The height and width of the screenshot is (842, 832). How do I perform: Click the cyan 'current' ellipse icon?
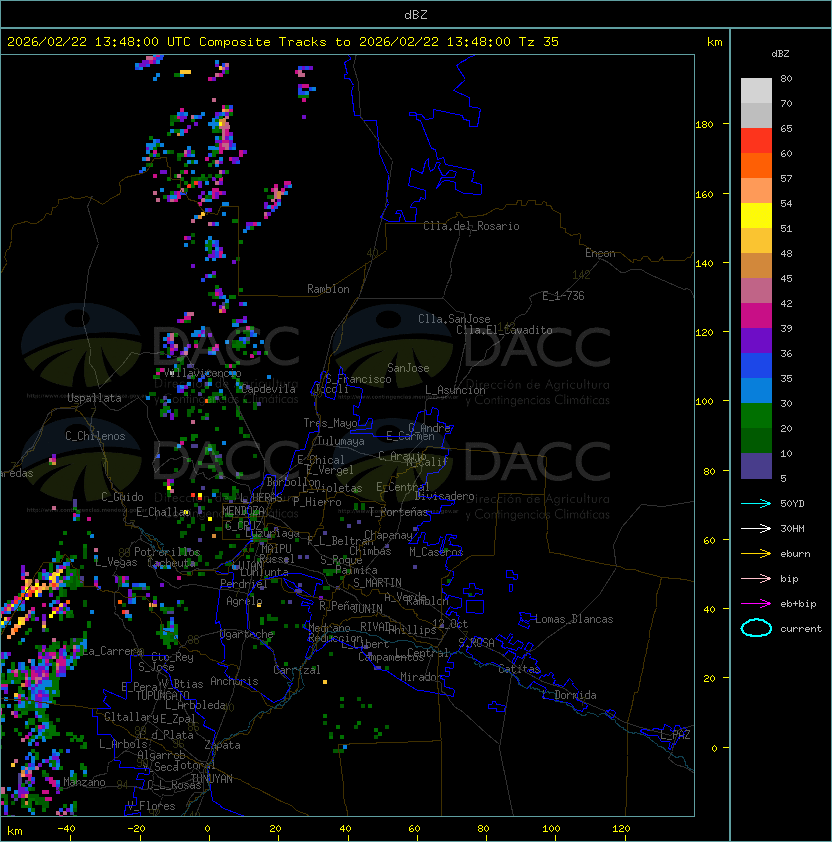coord(756,628)
